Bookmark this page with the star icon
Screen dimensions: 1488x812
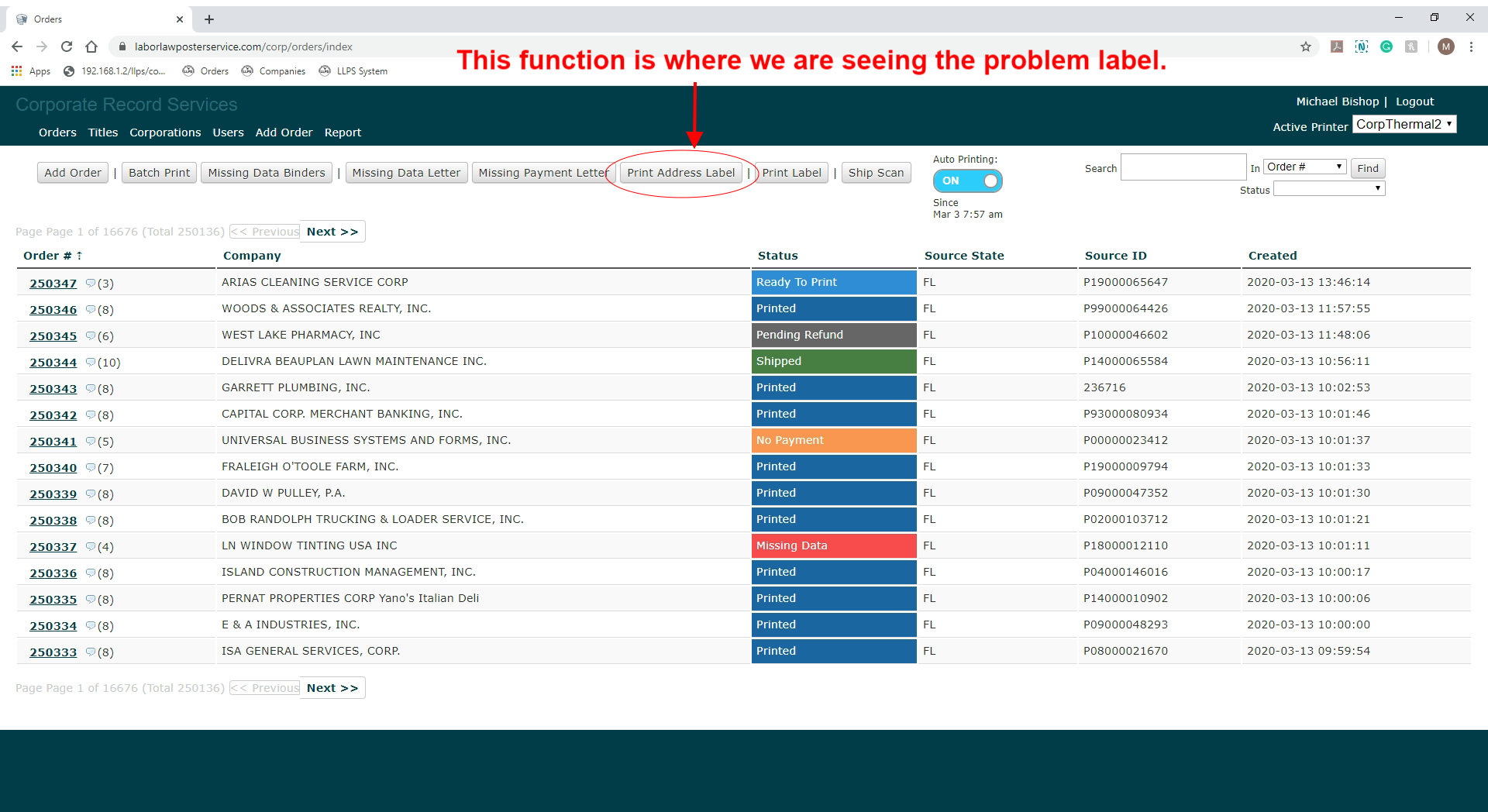click(1306, 46)
